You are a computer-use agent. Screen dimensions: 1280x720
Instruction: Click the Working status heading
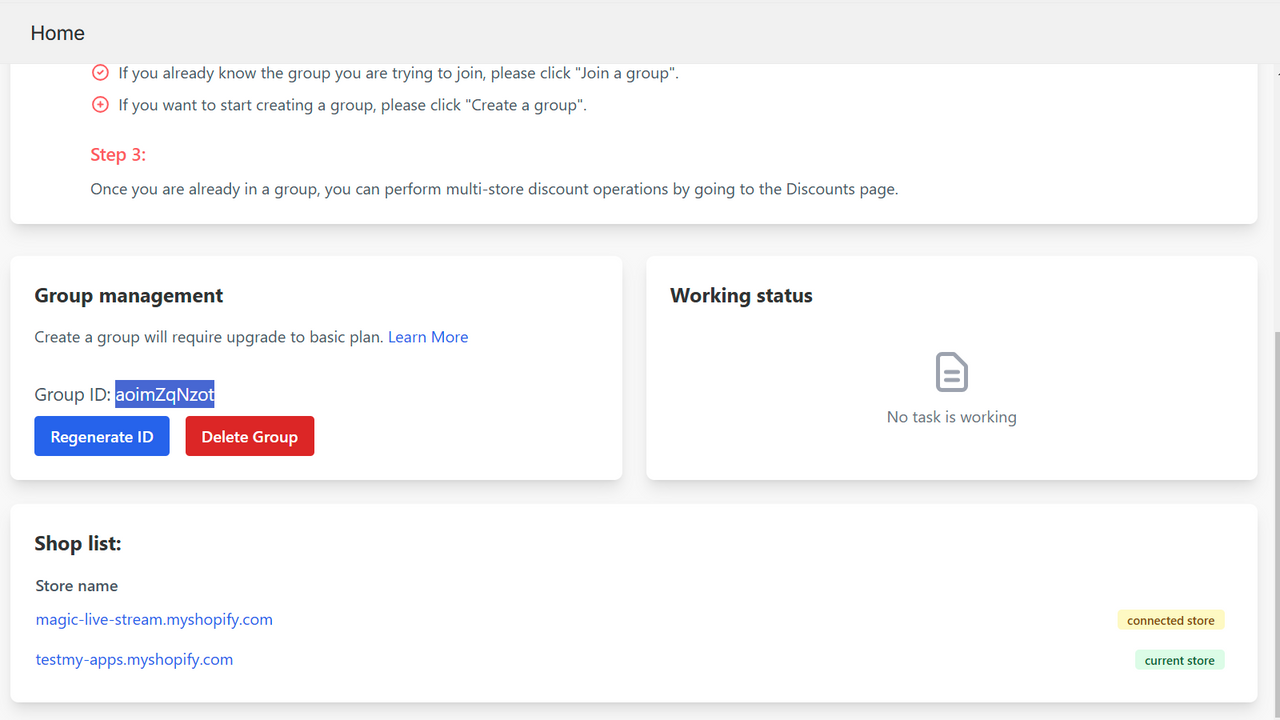pos(741,296)
